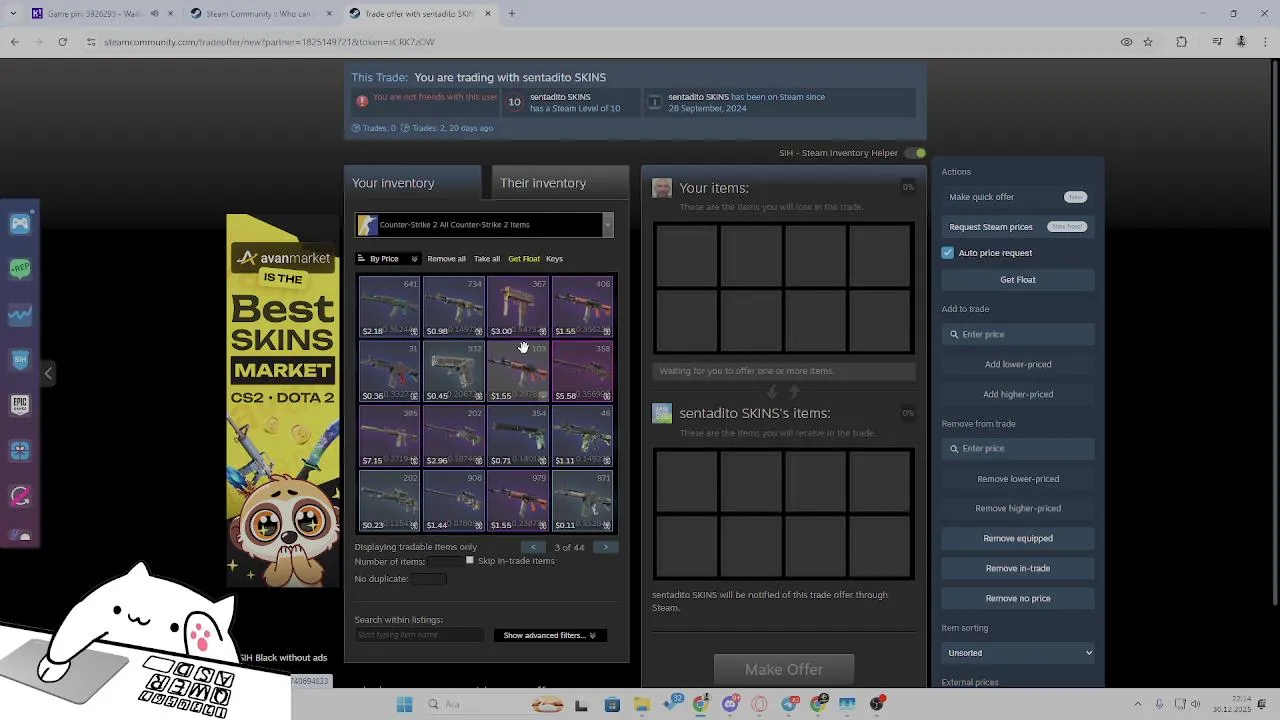
Task: Click Remove all in inventory toolbar
Action: (446, 259)
